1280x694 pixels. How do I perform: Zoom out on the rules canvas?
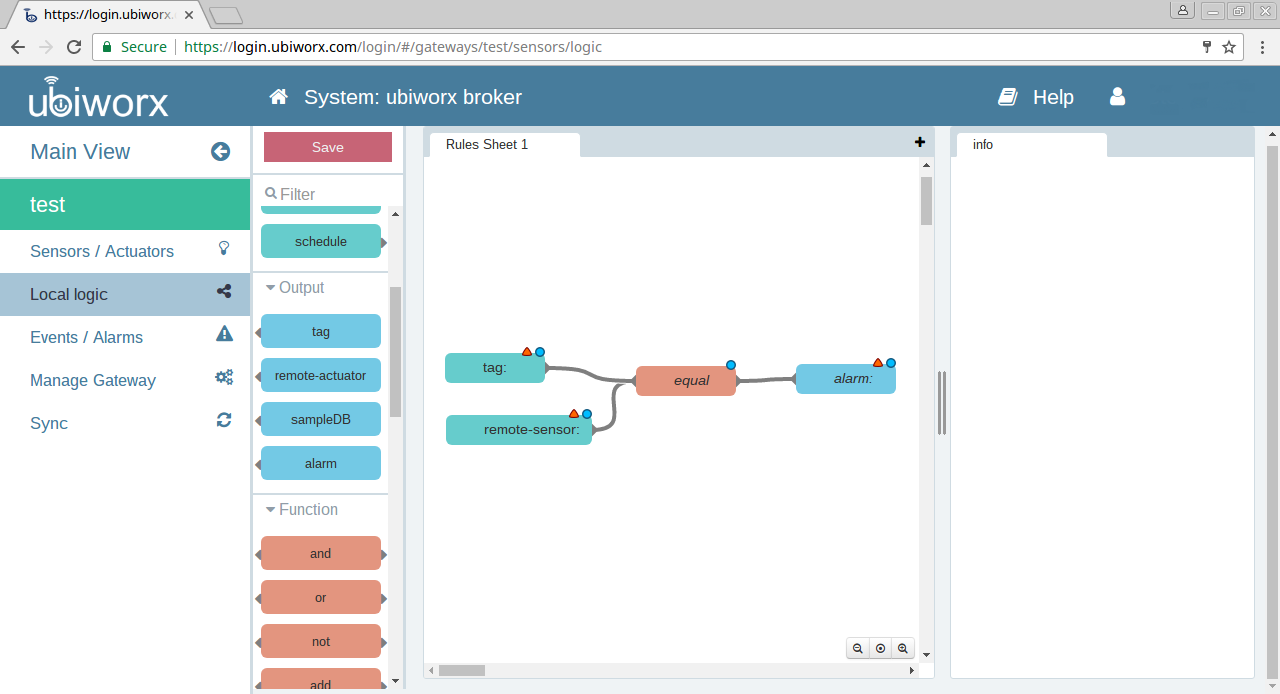click(858, 648)
